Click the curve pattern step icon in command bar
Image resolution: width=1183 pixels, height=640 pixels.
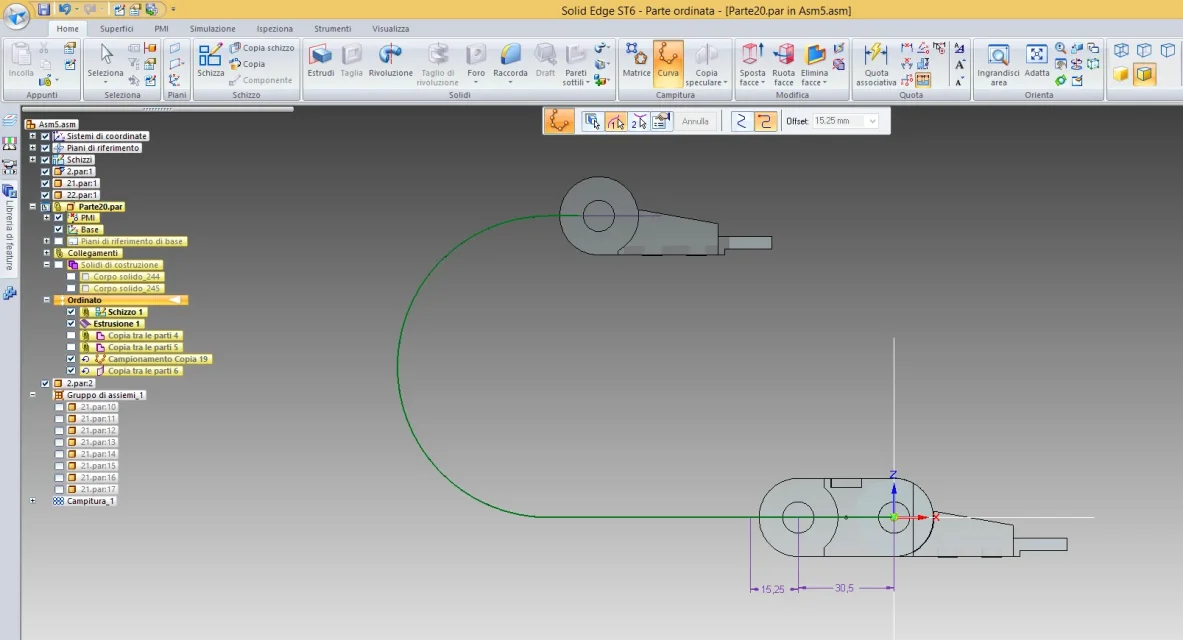pos(559,121)
